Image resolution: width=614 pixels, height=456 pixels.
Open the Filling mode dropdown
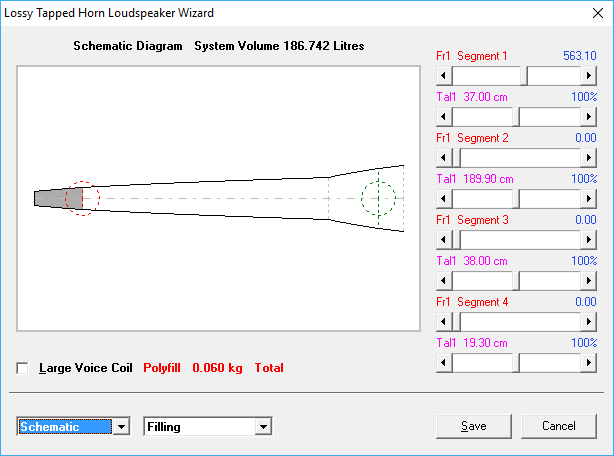click(263, 427)
